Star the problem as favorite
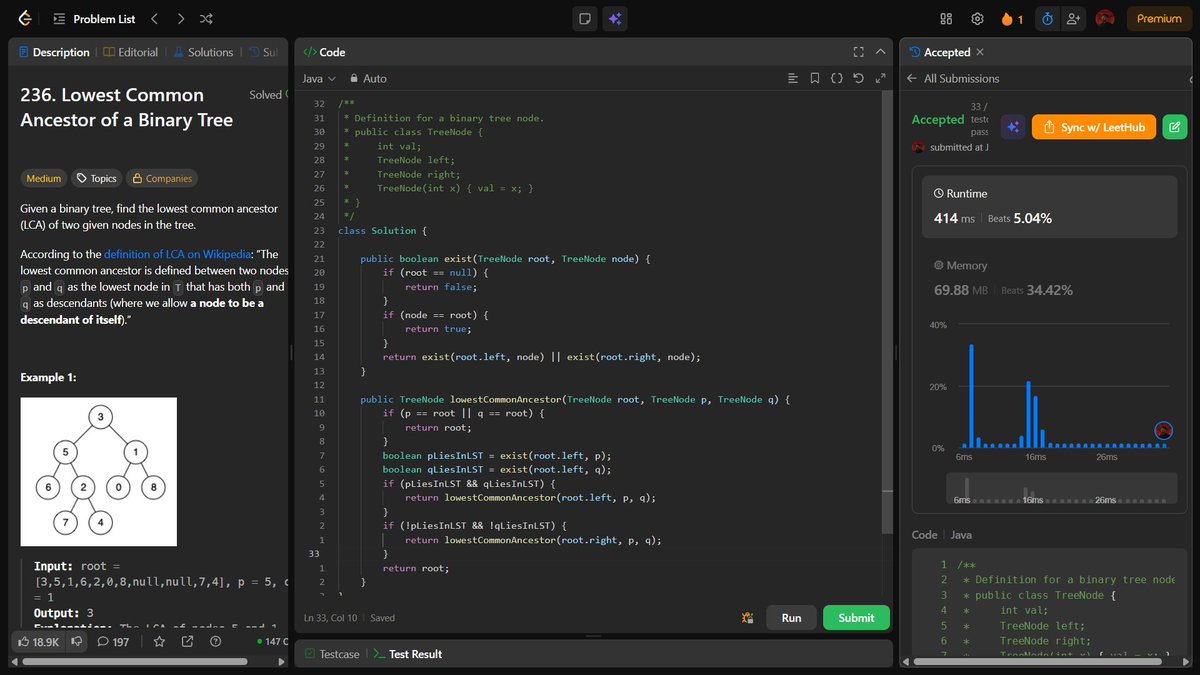Viewport: 1200px width, 675px height. [159, 642]
